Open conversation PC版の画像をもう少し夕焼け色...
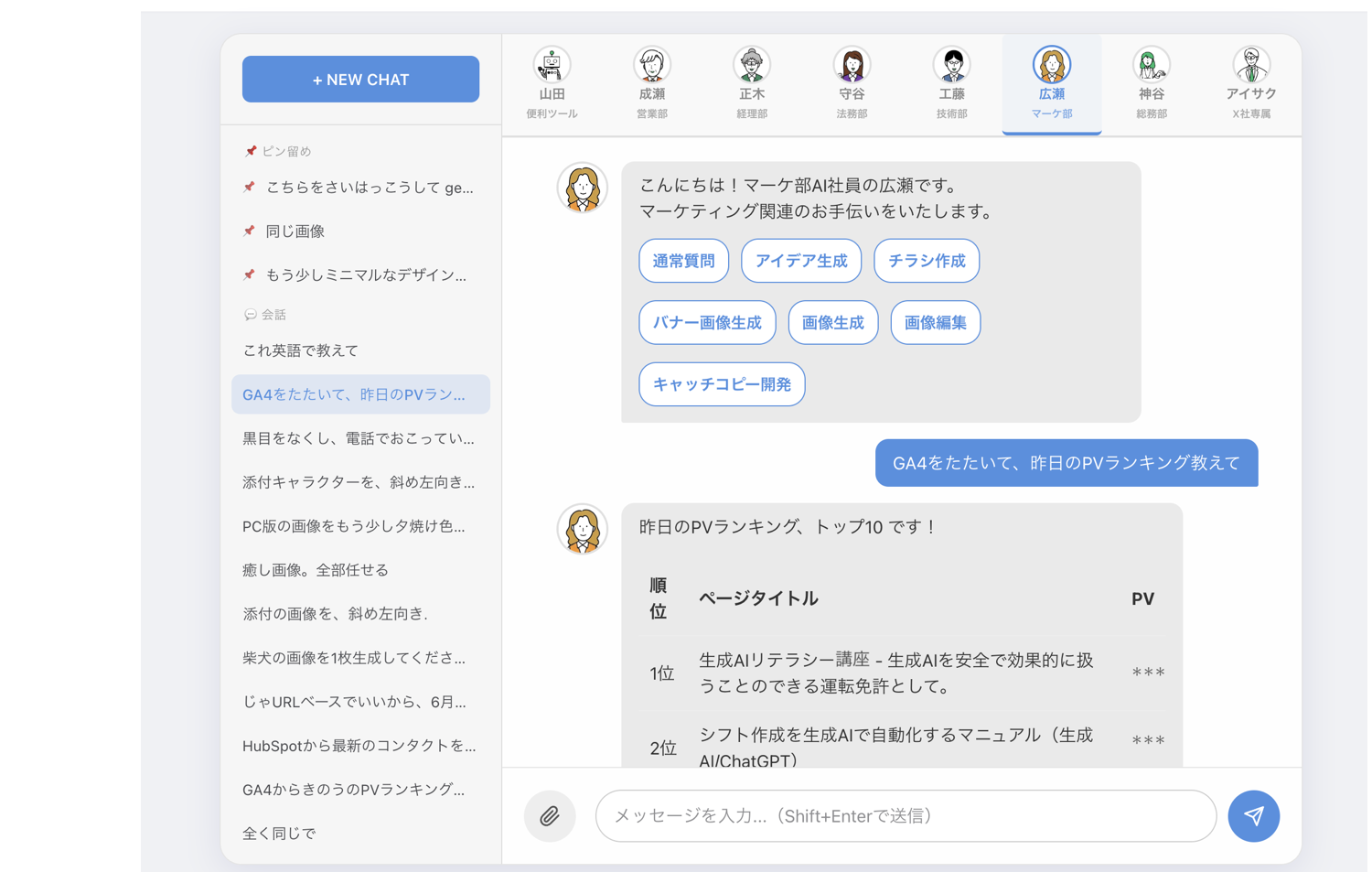 coord(360,526)
